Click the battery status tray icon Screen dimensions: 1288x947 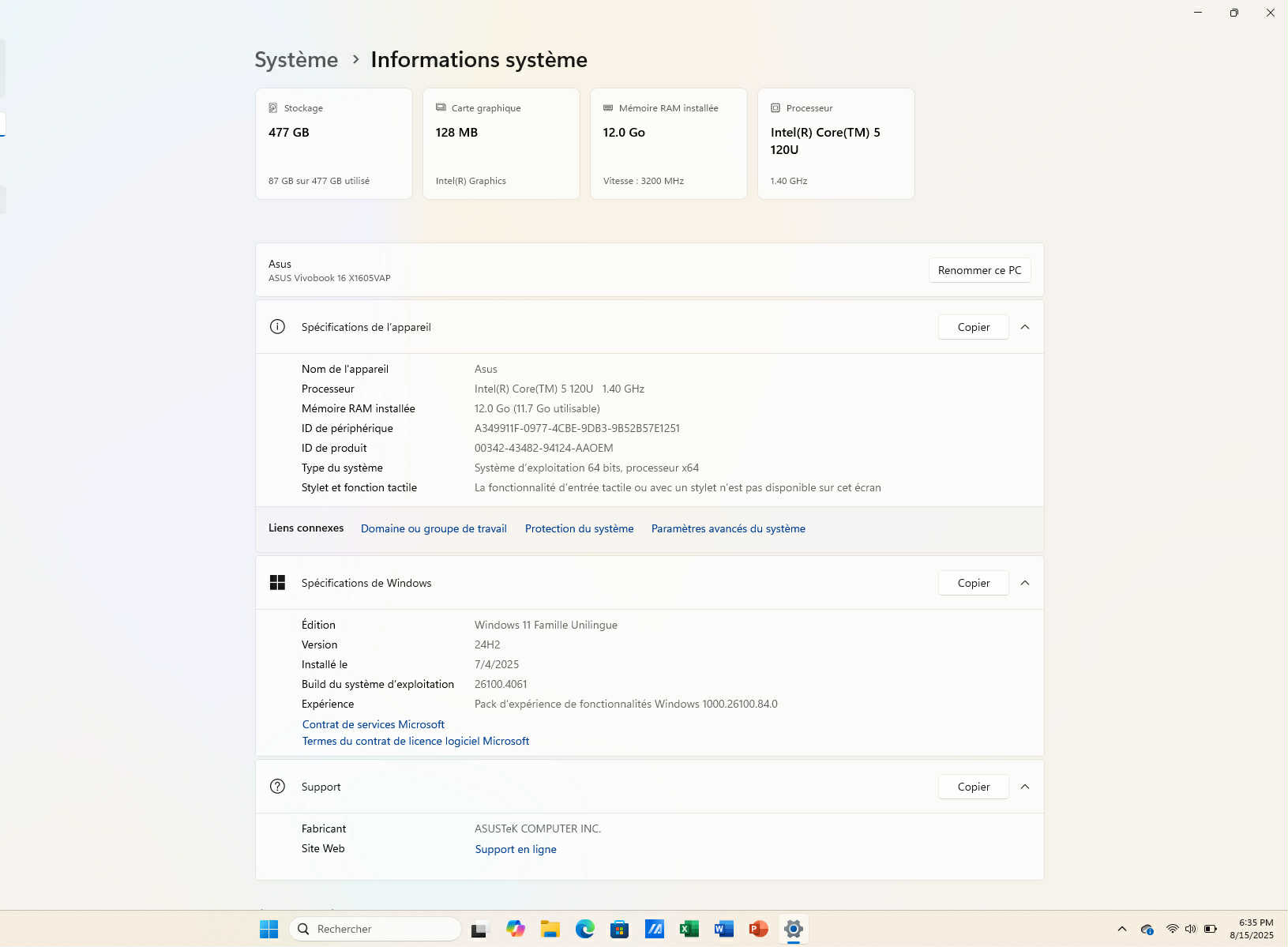pos(1211,929)
